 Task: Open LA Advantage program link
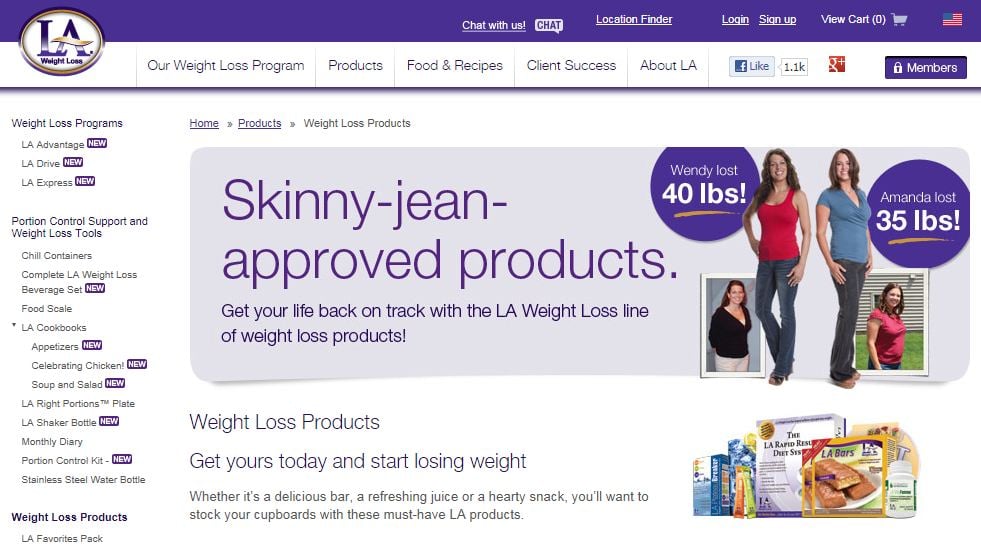tap(53, 144)
